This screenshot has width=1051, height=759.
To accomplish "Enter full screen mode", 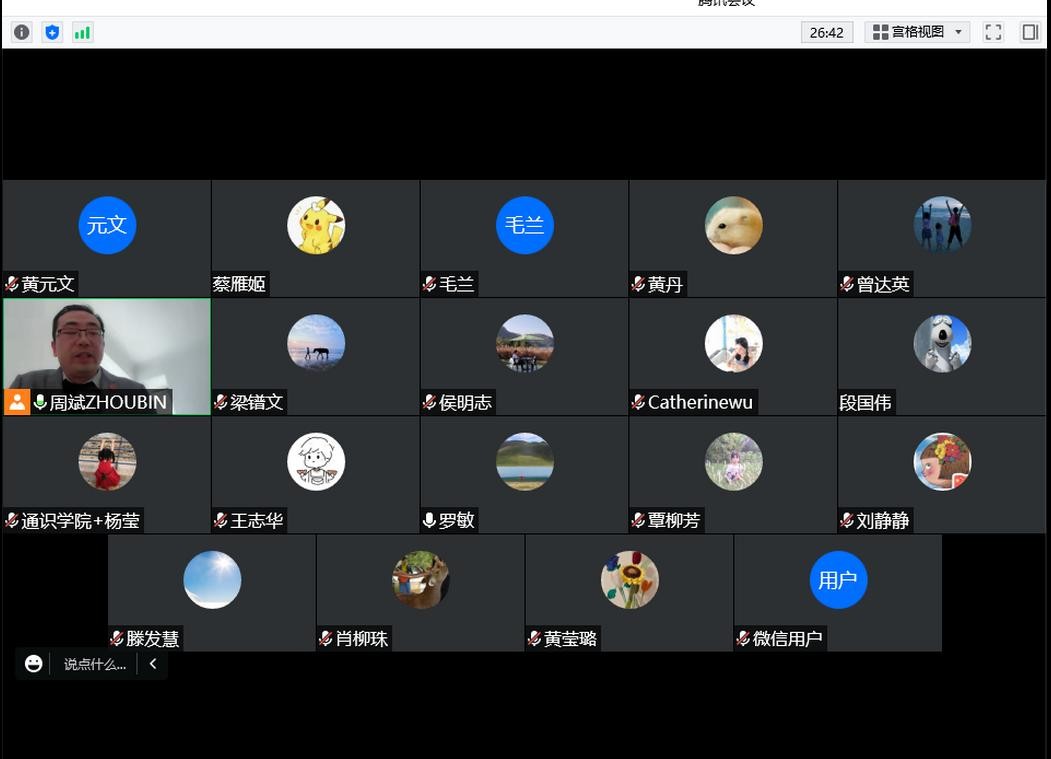I will point(993,32).
